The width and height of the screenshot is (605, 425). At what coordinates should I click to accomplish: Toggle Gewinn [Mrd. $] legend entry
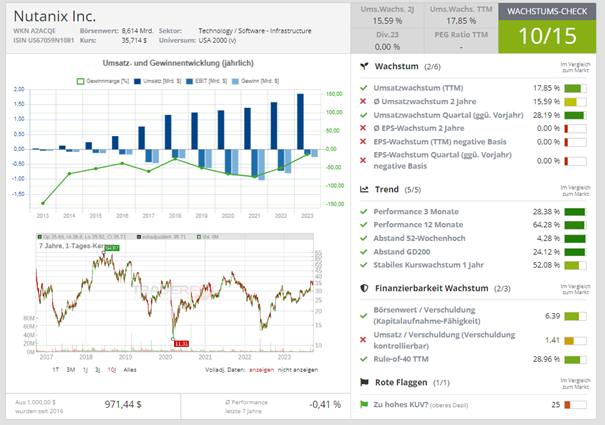pyautogui.click(x=255, y=81)
